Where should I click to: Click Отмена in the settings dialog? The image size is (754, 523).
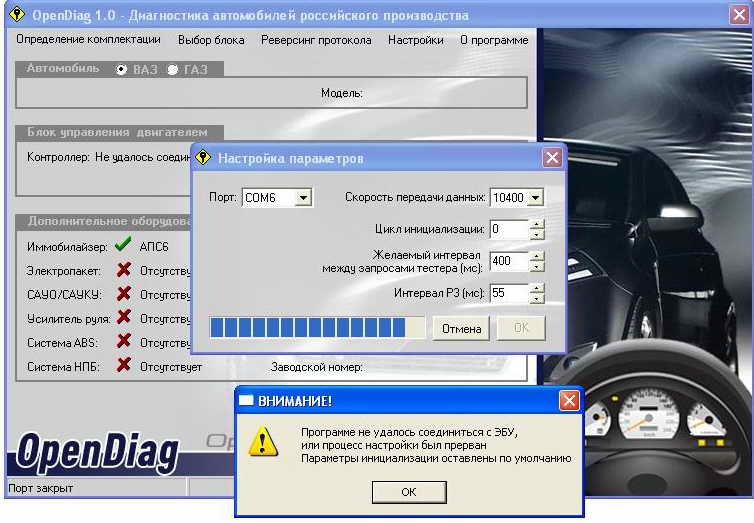pyautogui.click(x=461, y=329)
